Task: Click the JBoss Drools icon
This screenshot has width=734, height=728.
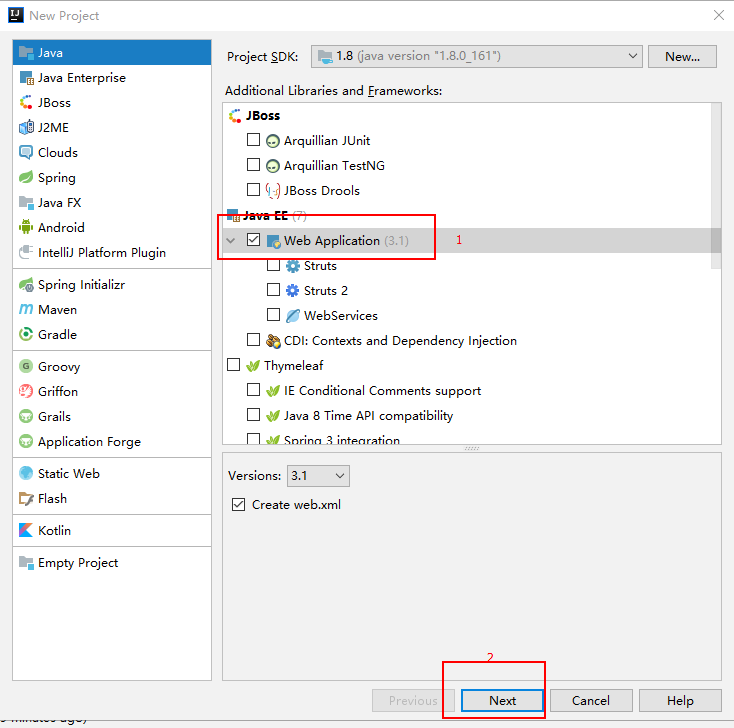Action: (273, 191)
